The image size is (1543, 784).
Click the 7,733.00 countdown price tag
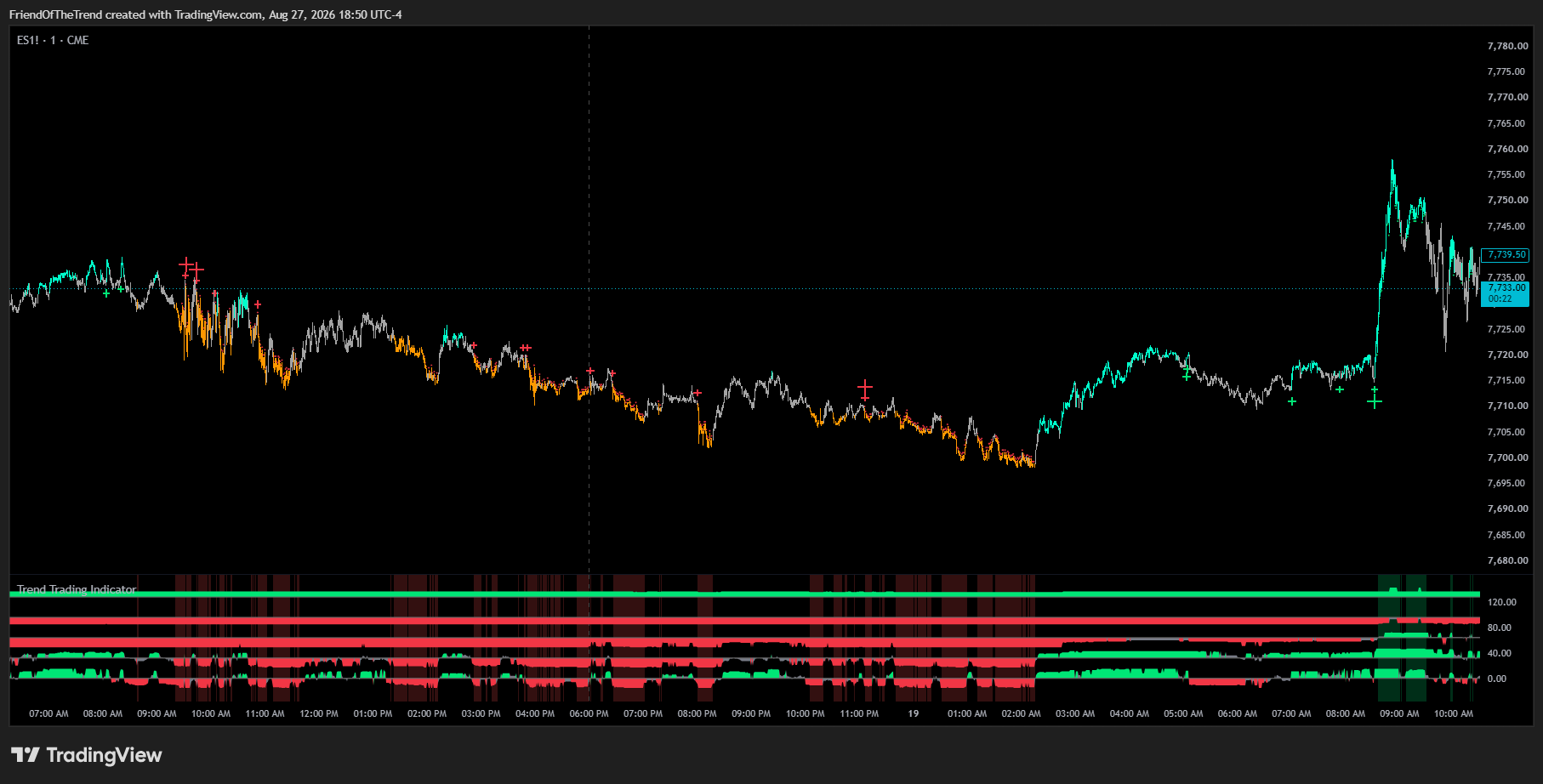click(1505, 293)
